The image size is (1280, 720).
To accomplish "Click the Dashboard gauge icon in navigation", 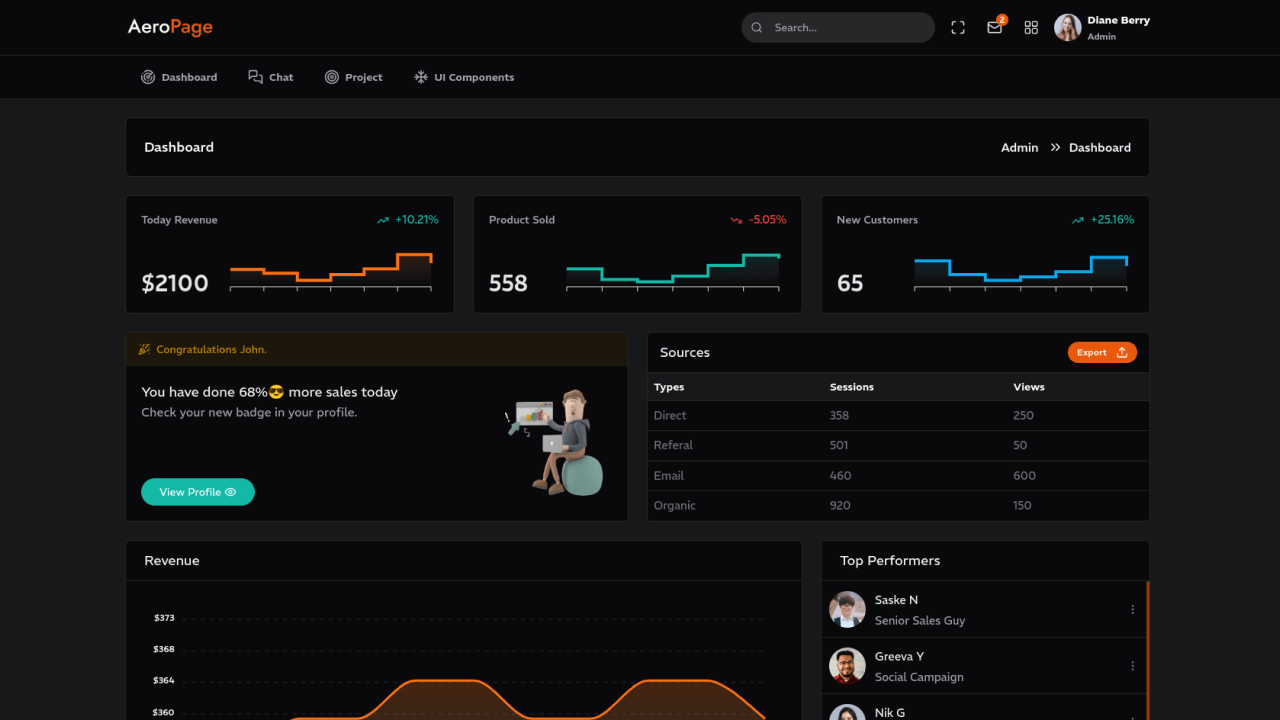I will coord(148,77).
